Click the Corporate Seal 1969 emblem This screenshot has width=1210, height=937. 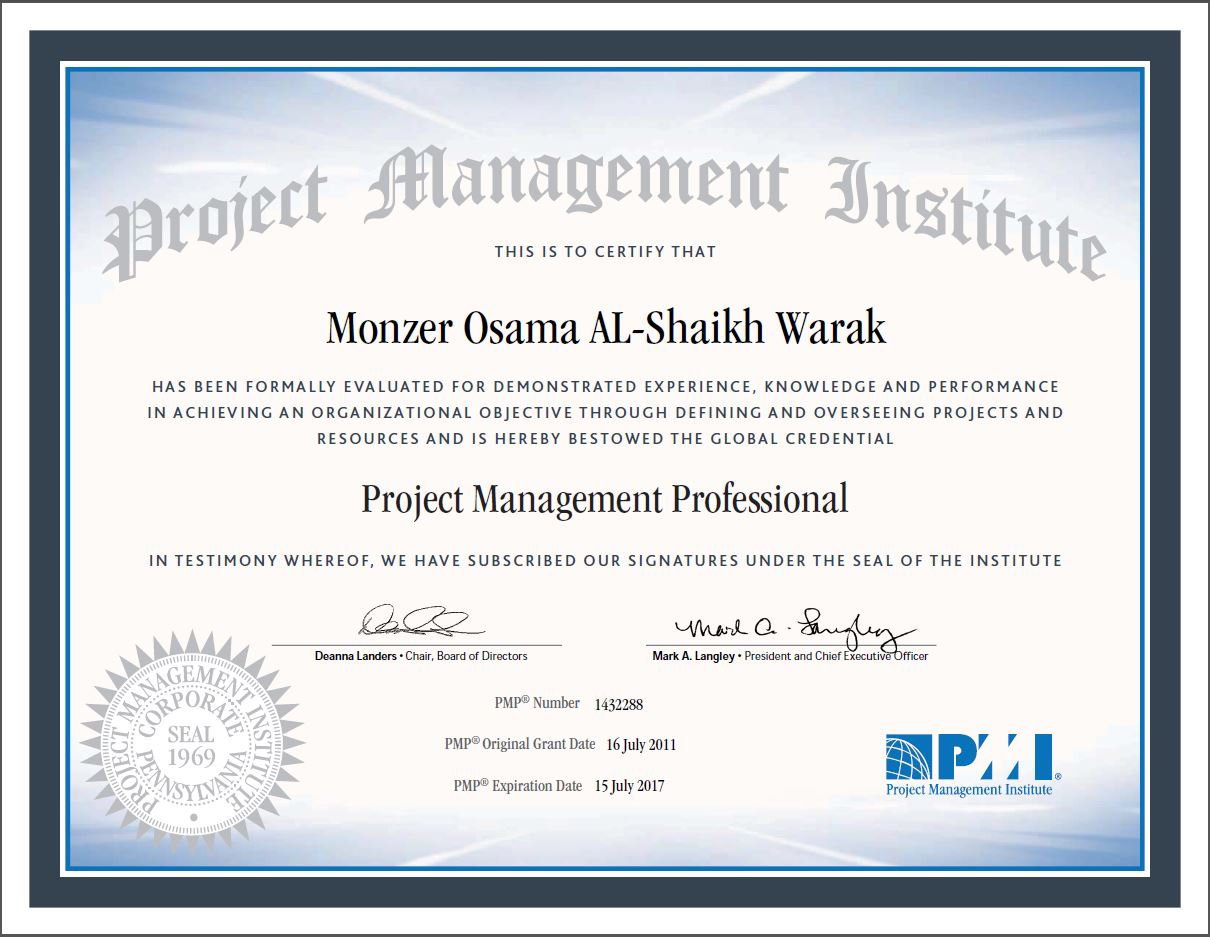click(191, 743)
